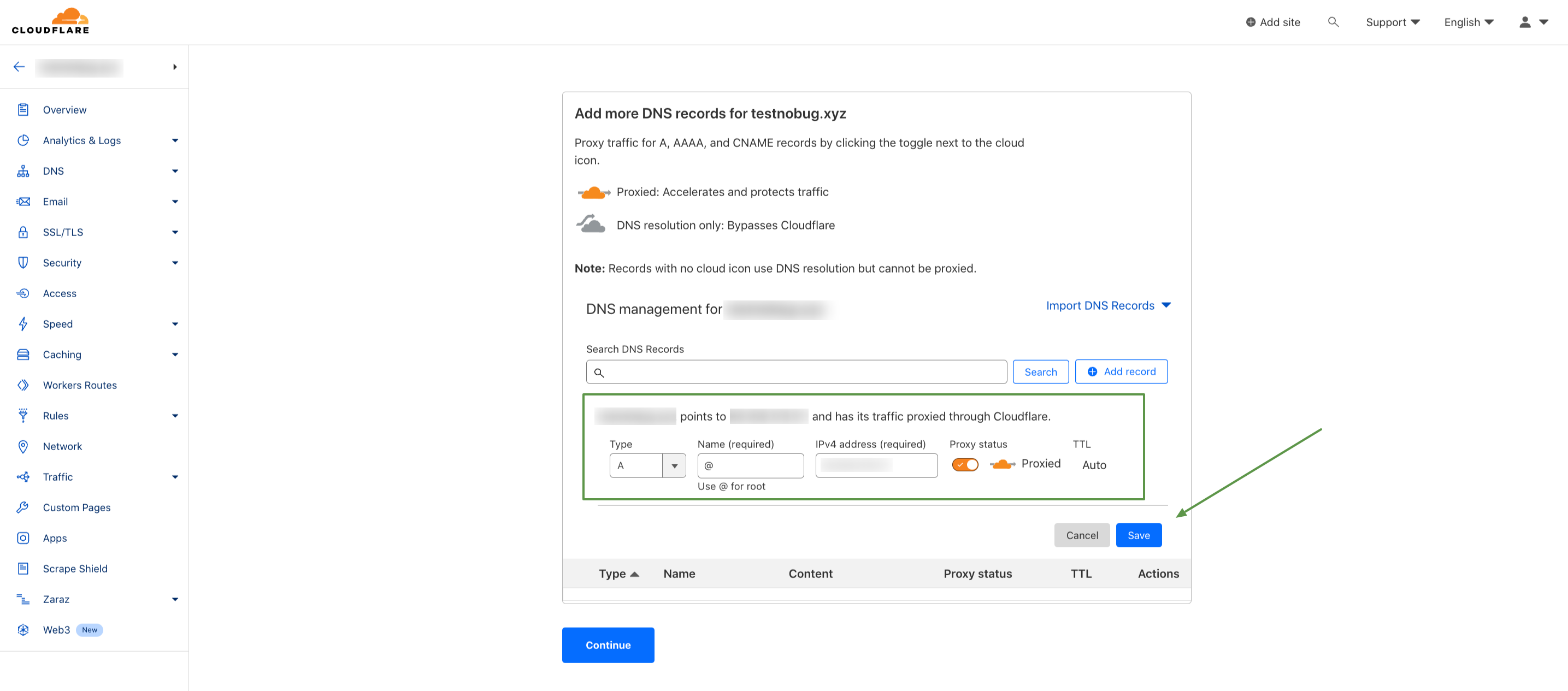The height and width of the screenshot is (691, 1568).
Task: Click the Web3 globe icon
Action: tap(23, 629)
